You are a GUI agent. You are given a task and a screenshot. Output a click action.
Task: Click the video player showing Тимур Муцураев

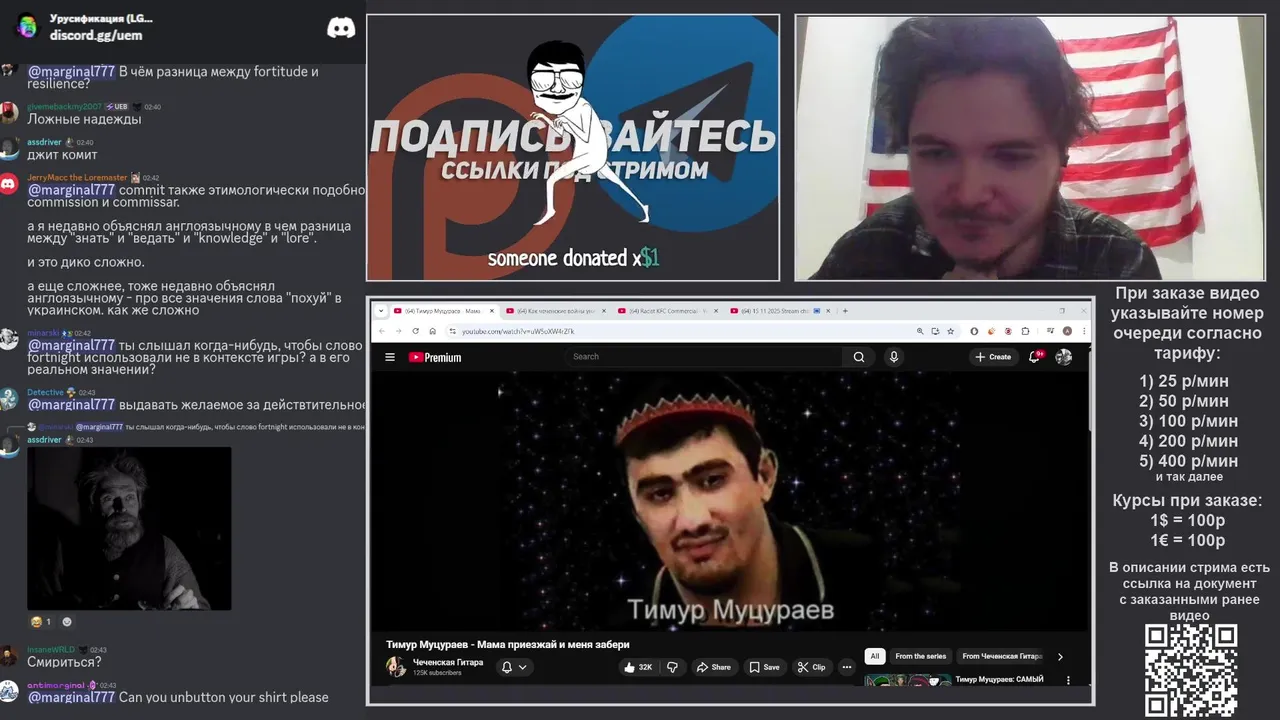point(729,502)
